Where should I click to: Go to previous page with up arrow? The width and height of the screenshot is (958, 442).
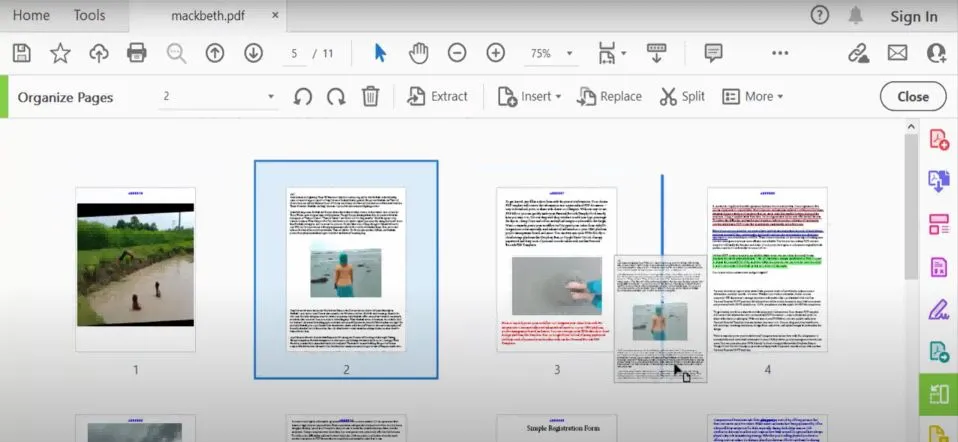click(x=214, y=53)
